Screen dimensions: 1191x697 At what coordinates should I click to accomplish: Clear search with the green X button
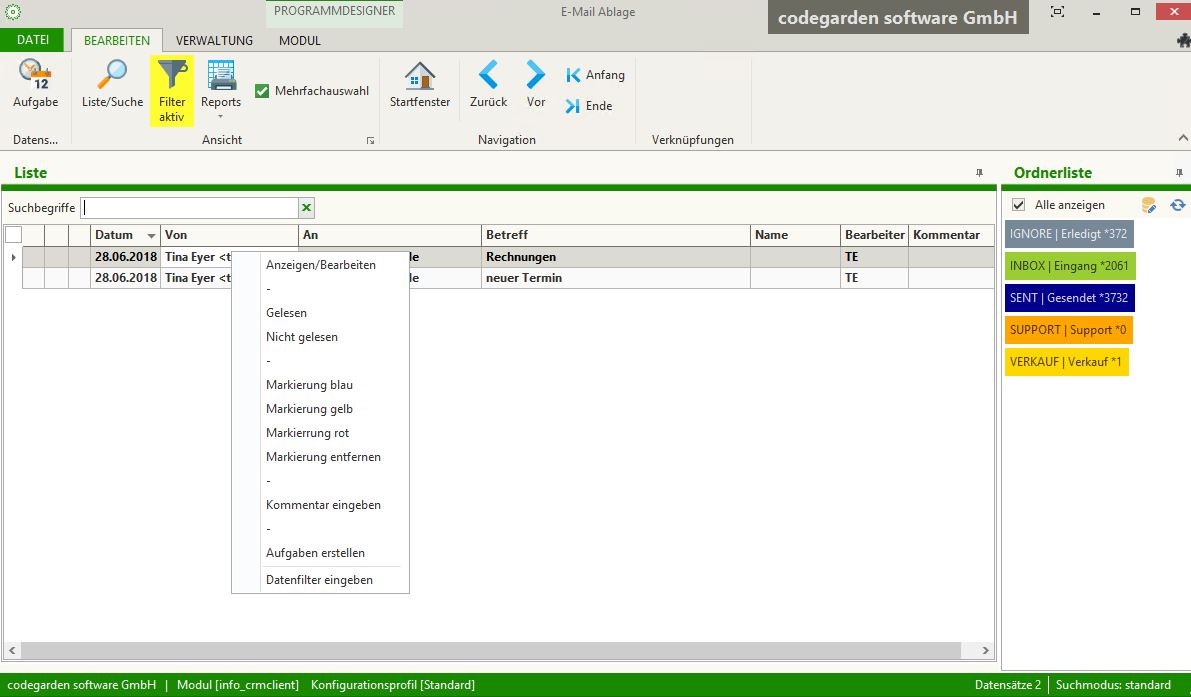click(307, 208)
